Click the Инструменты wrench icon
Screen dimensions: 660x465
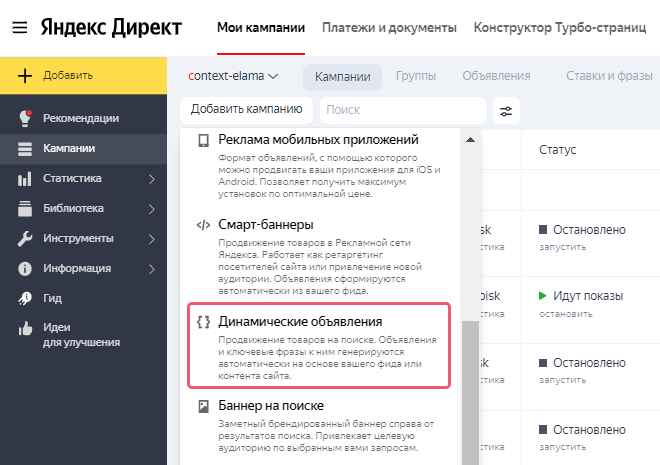(x=25, y=239)
